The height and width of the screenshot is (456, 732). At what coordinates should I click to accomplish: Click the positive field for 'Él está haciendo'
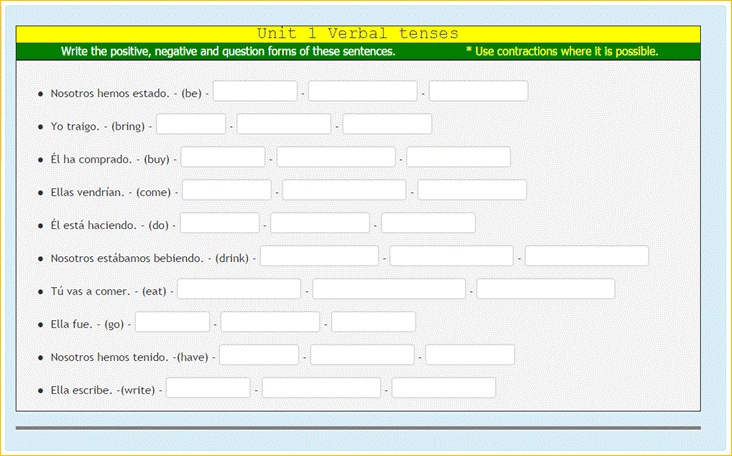[x=220, y=224]
